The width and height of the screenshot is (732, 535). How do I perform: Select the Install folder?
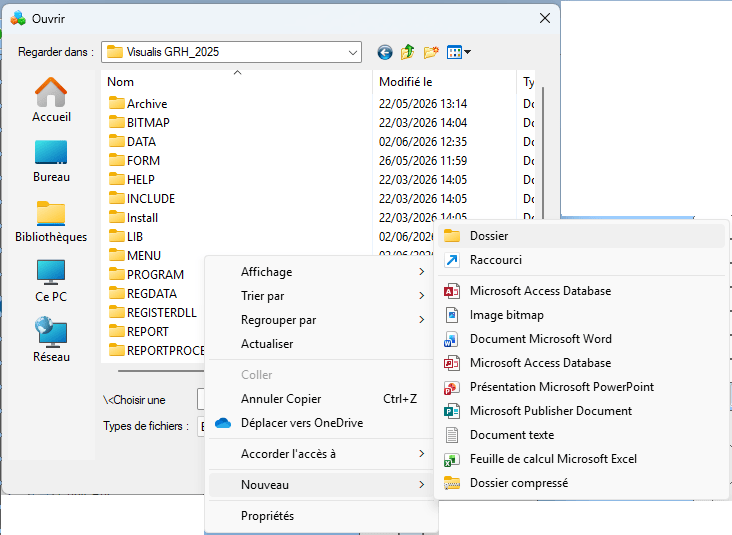tap(134, 218)
